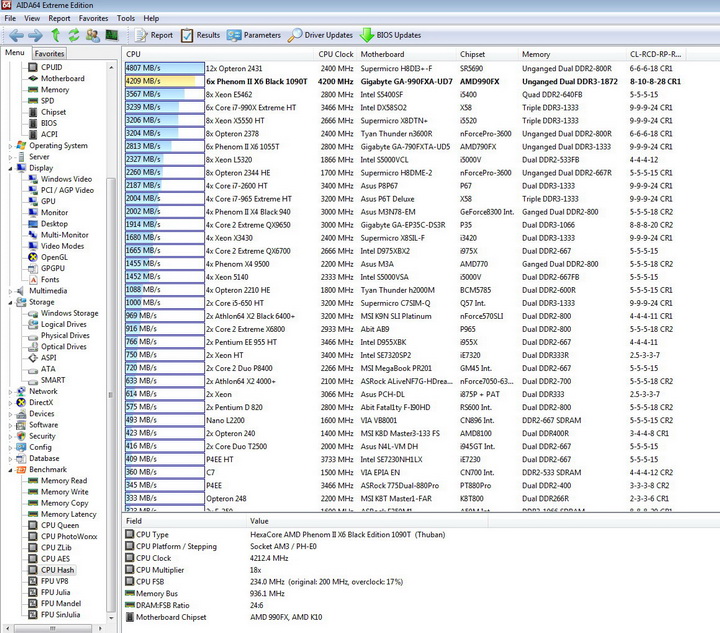Click the tree scrollbar down arrow
The image size is (720, 633).
[x=111, y=618]
